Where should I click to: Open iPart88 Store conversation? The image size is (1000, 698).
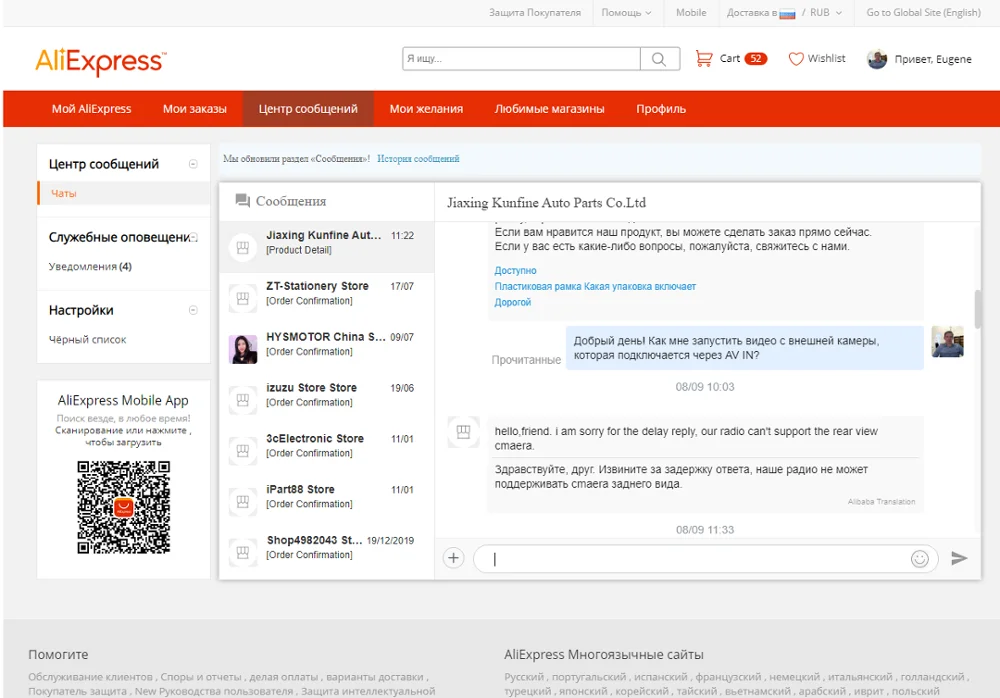[x=327, y=501]
